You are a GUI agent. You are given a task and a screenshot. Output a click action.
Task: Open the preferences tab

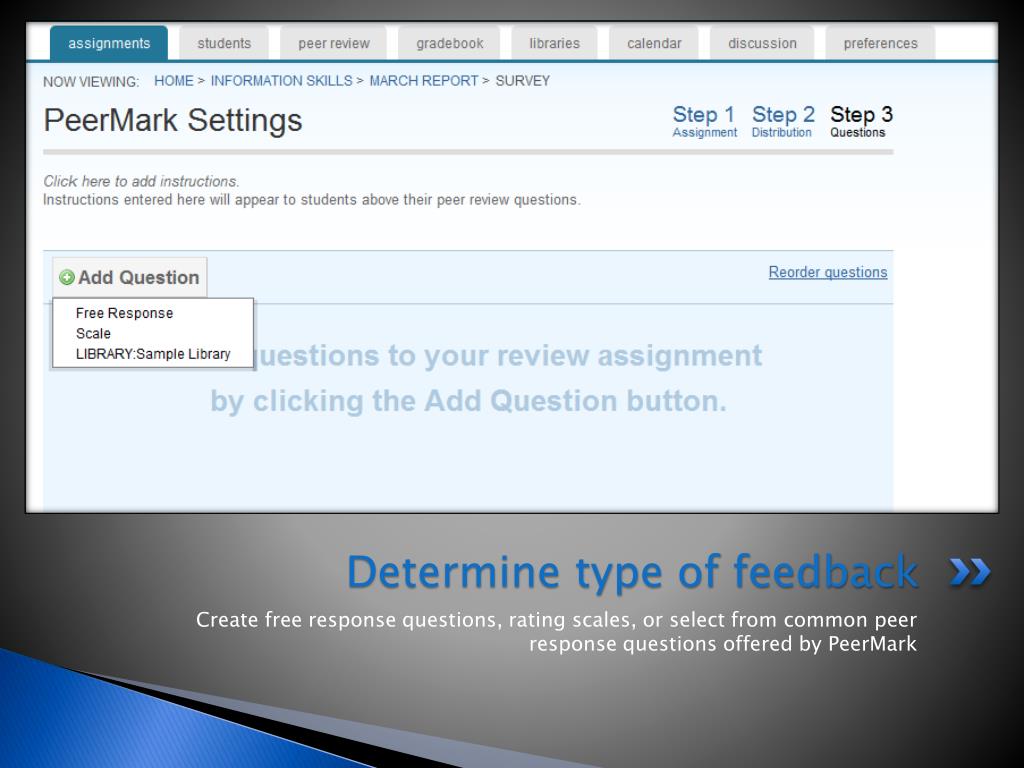[x=880, y=44]
